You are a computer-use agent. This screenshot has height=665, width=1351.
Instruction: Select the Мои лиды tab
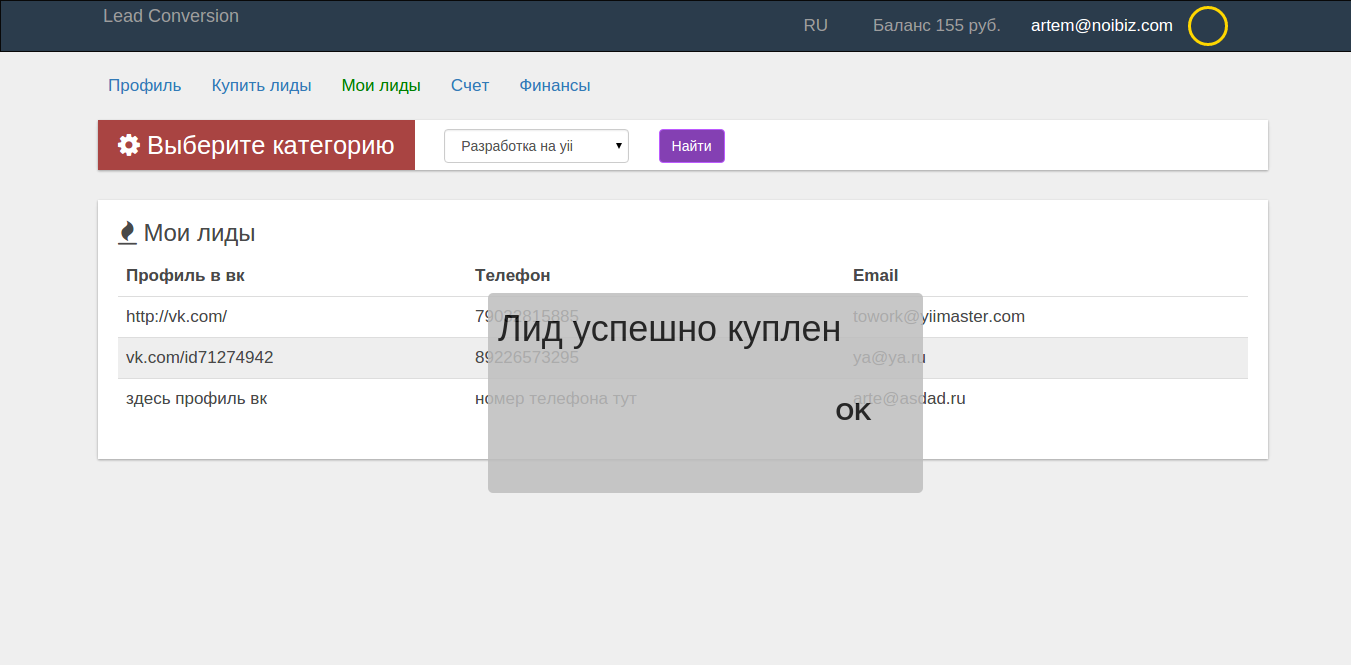(381, 85)
